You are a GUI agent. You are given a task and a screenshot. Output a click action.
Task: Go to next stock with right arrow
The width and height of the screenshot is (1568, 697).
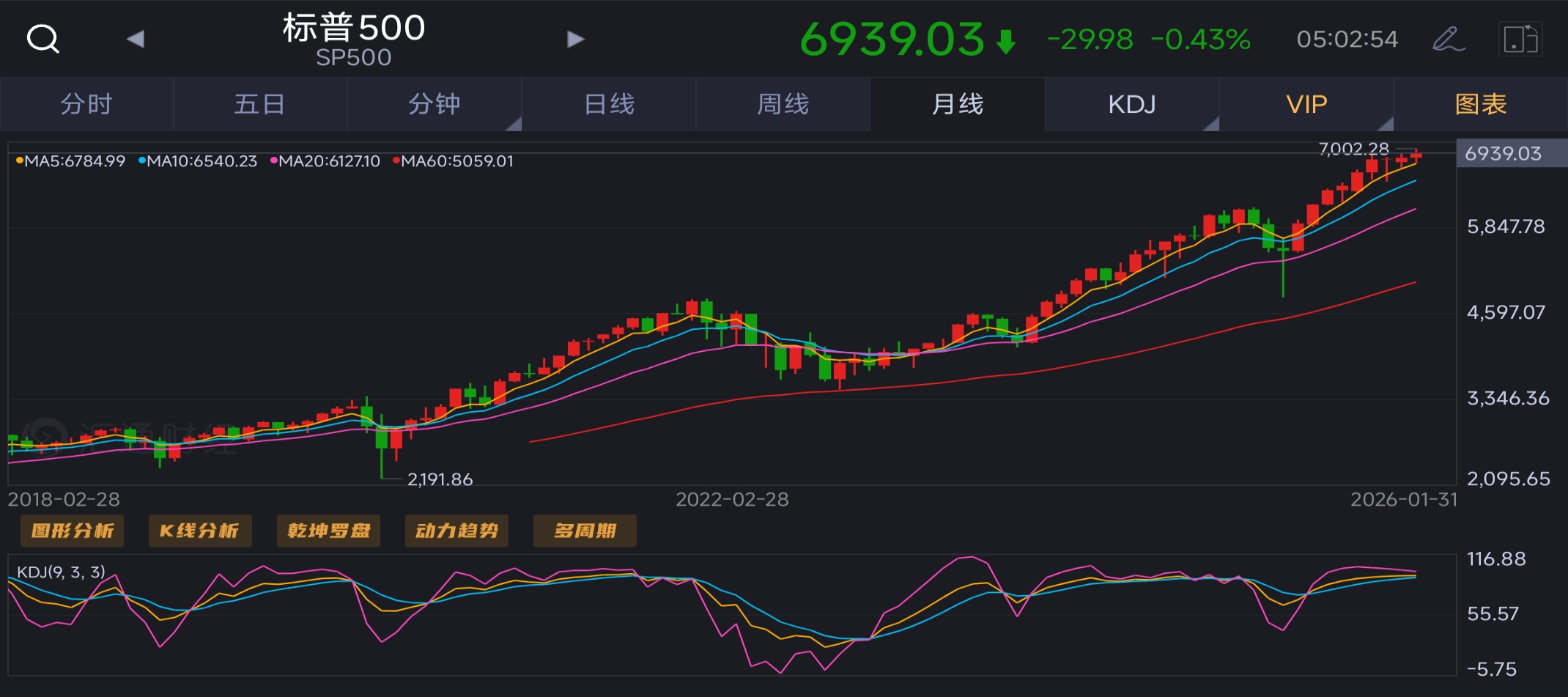[576, 39]
